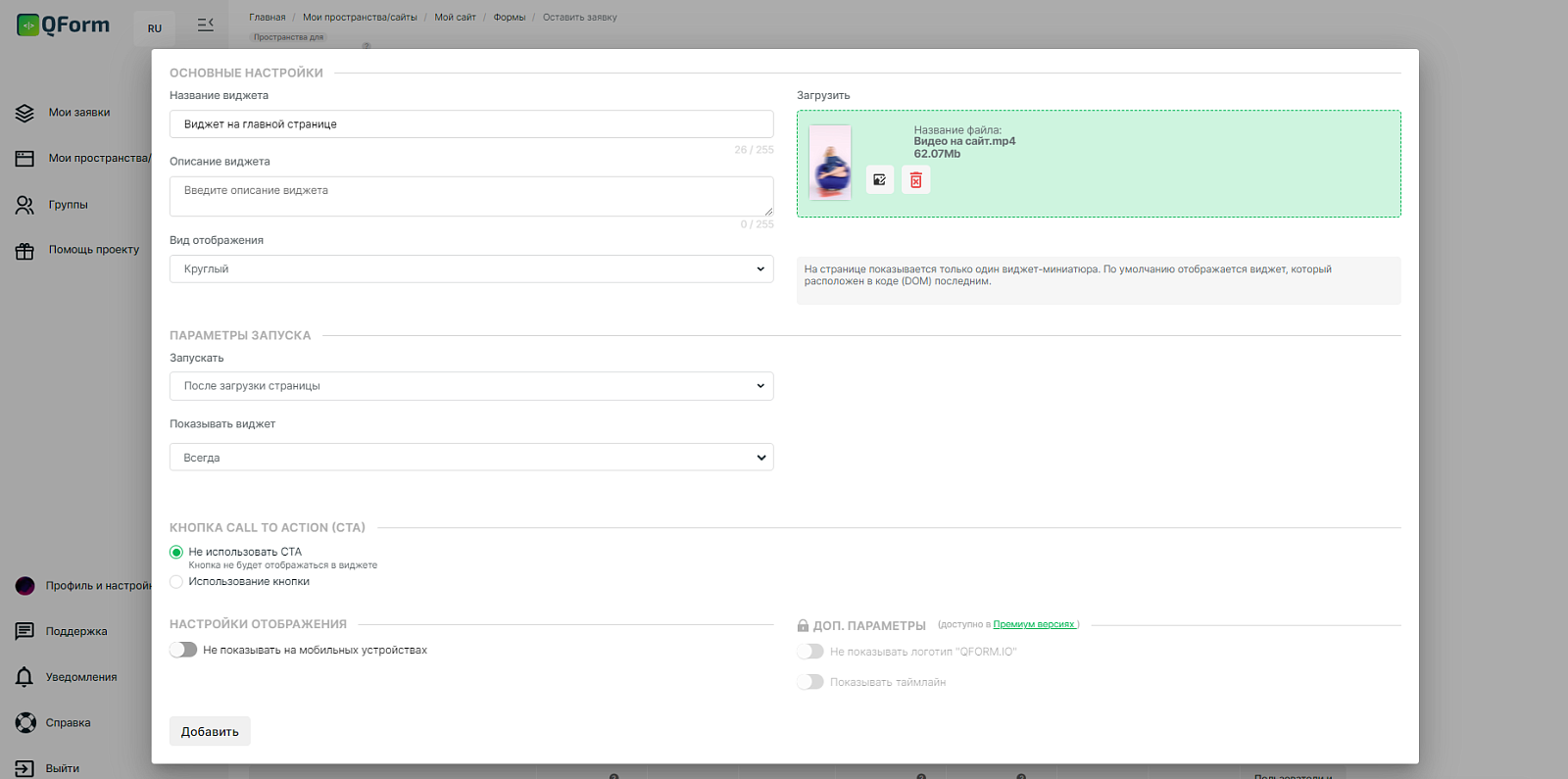The height and width of the screenshot is (779, 1568).
Task: Open the RU language selector
Action: (155, 28)
